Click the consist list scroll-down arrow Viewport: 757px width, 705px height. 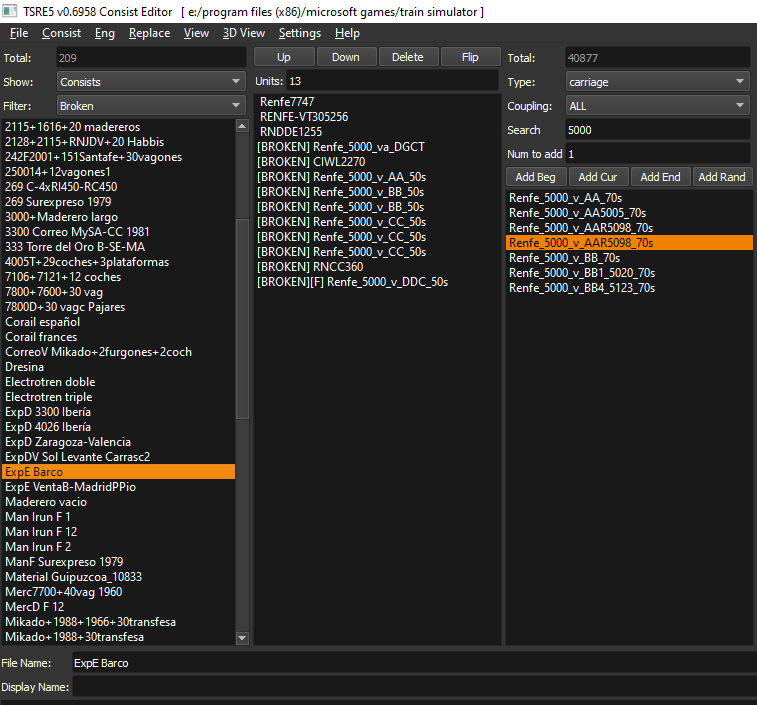pyautogui.click(x=242, y=638)
